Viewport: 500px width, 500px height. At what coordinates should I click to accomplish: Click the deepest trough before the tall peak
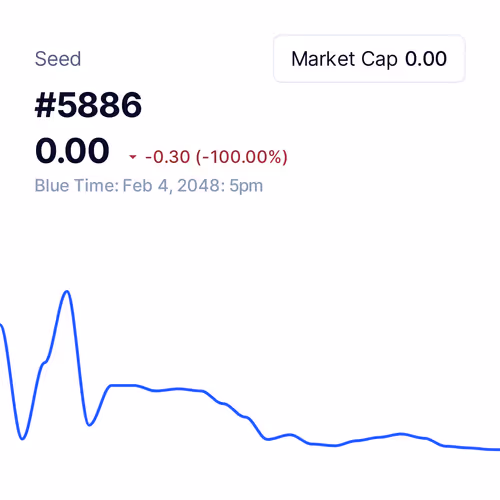tap(22, 438)
